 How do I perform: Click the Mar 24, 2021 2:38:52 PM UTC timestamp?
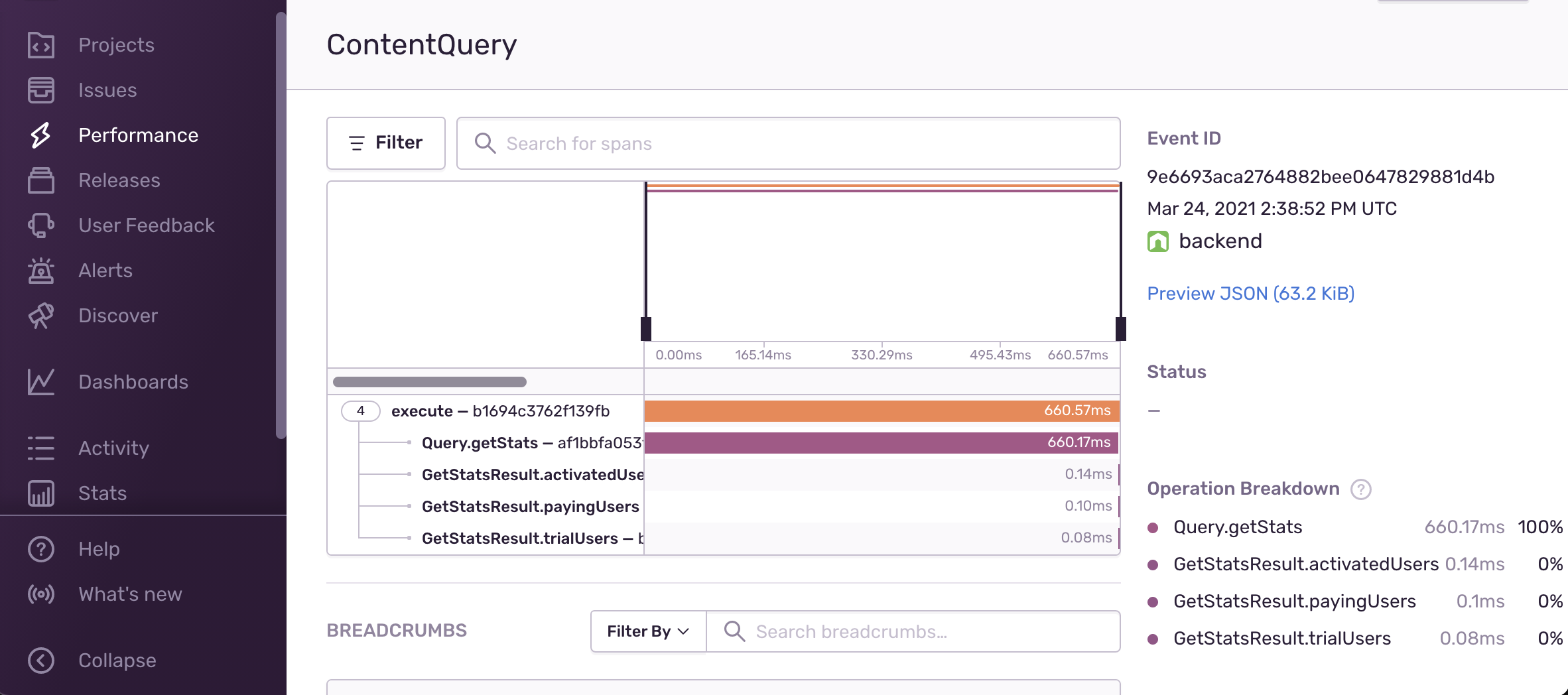(x=1272, y=209)
